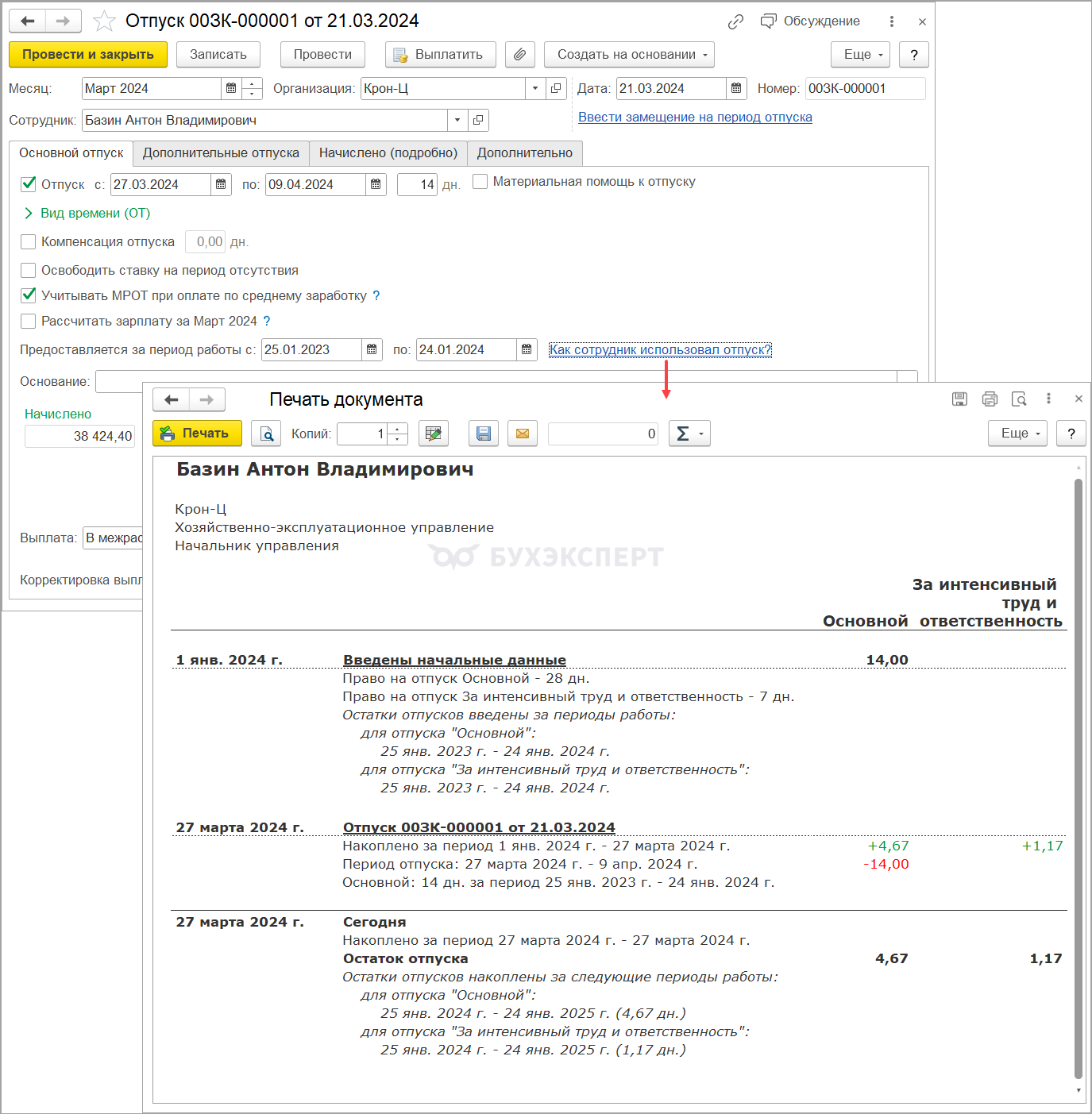Open the calendar for the Дата field
1092x1114 pixels.
pyautogui.click(x=737, y=88)
